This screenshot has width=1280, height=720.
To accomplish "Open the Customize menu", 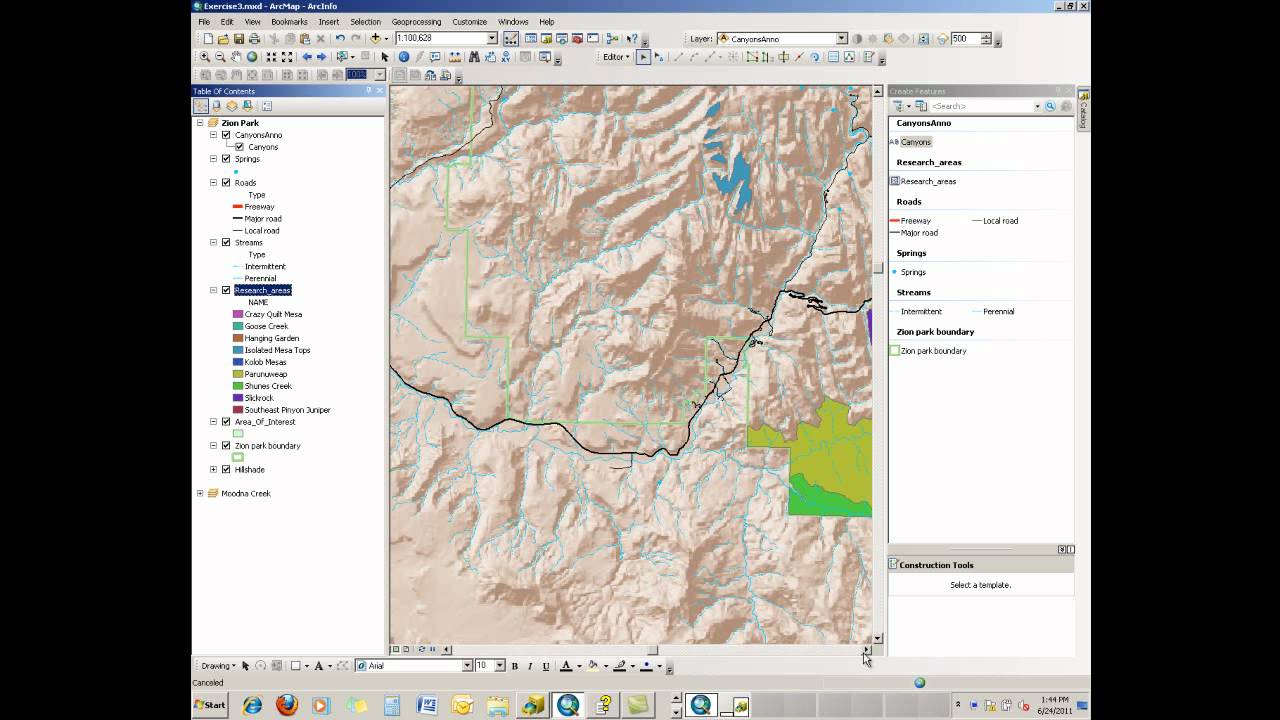I will coord(469,22).
